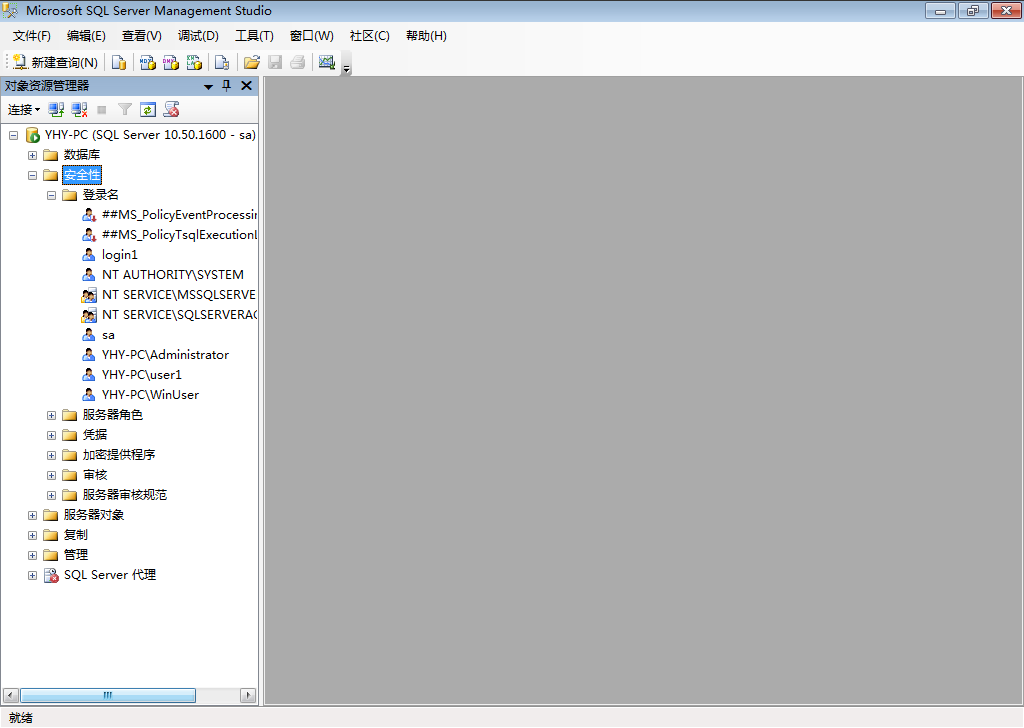Image resolution: width=1024 pixels, height=728 pixels.
Task: Click the connect Object Explorer icon
Action: click(56, 110)
